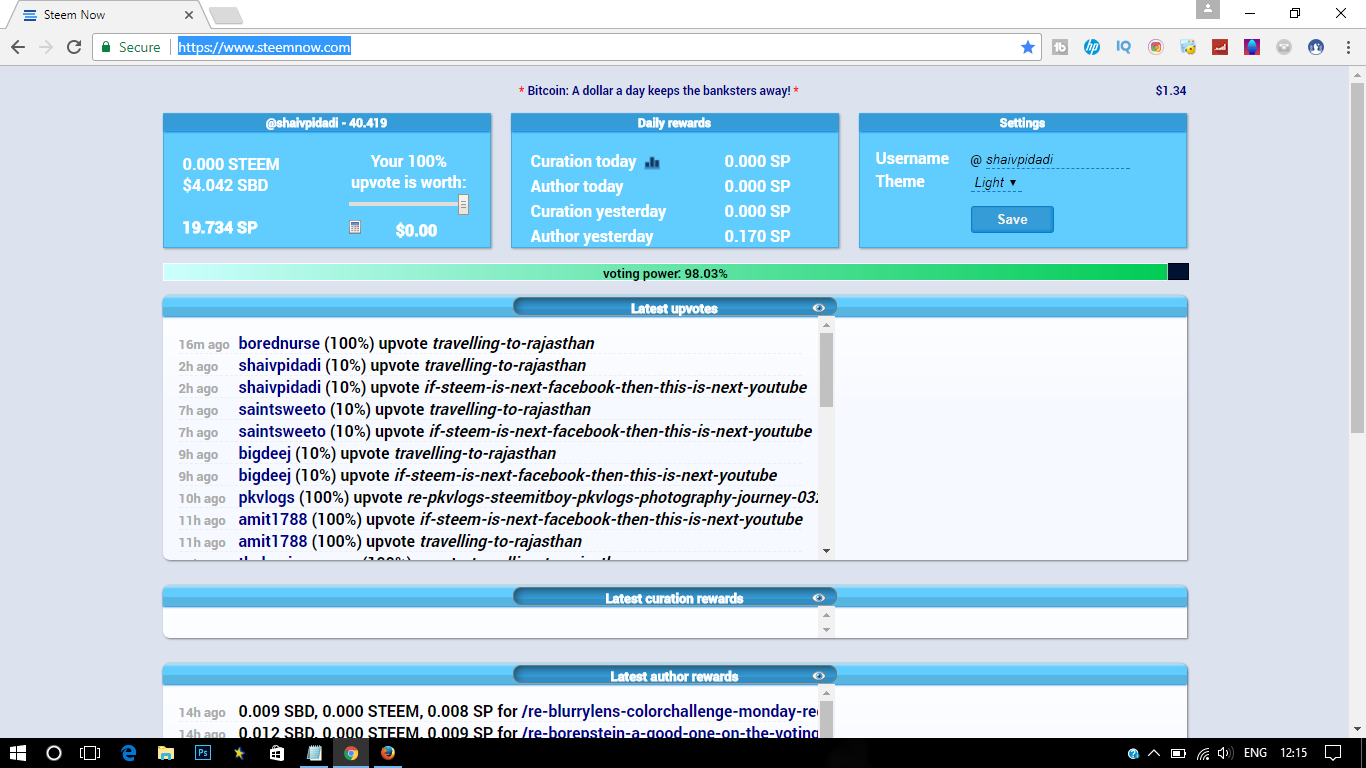Click the travelling-to-rajasthan post by borednurse

coord(513,343)
